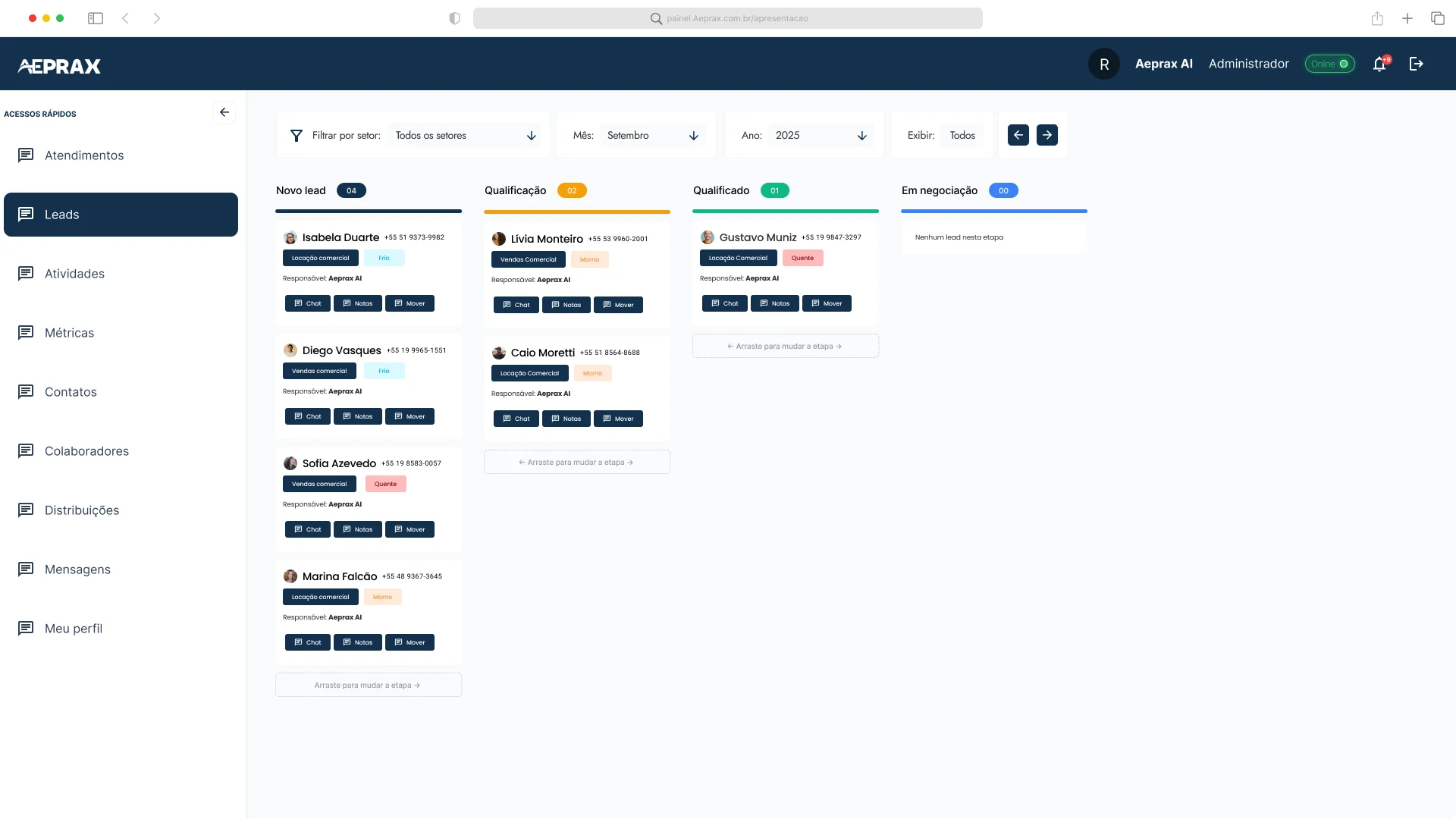Viewport: 1456px width, 819px height.
Task: Open Distribuições in the sidebar
Action: coord(121,510)
